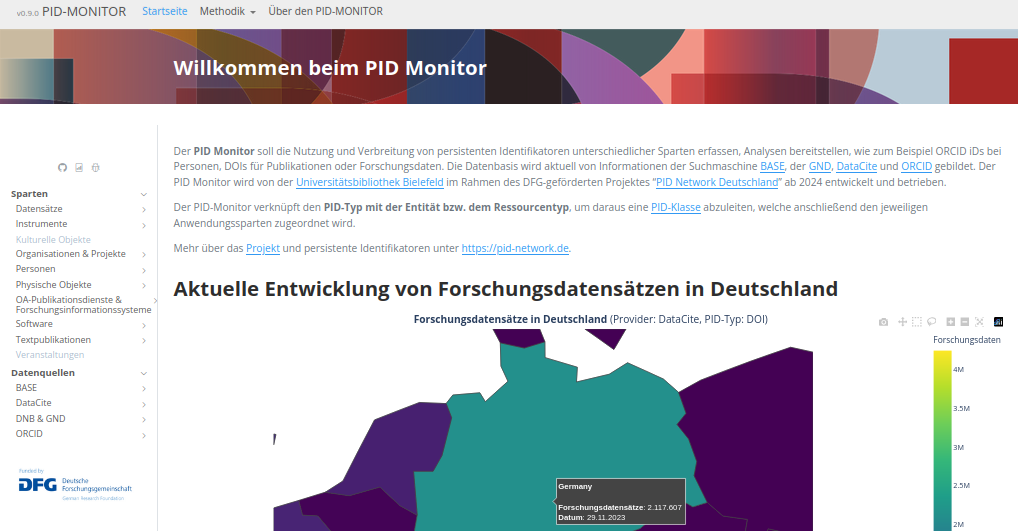Zoom in on the map with plus icon

950,322
